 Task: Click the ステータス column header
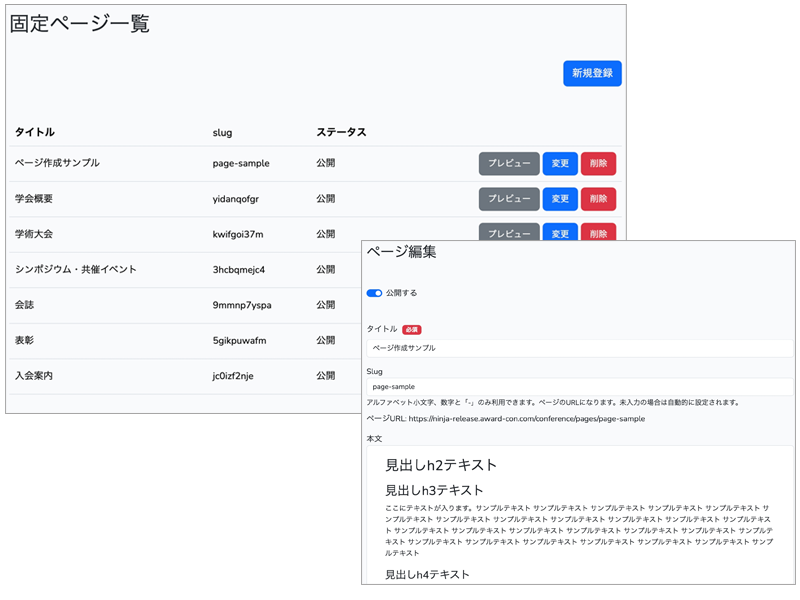[341, 132]
